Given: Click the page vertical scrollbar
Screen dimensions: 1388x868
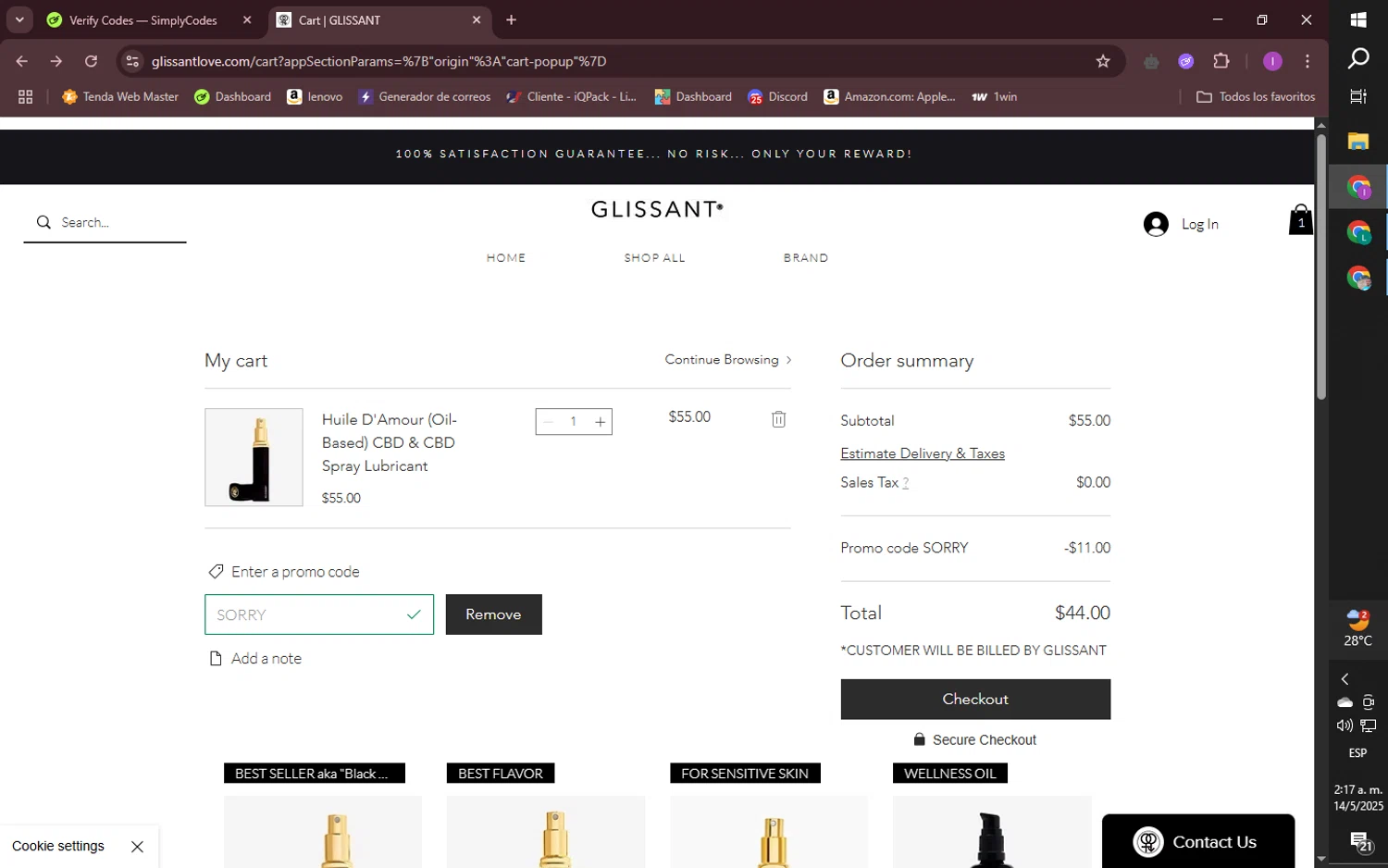Looking at the screenshot, I should 1321,268.
